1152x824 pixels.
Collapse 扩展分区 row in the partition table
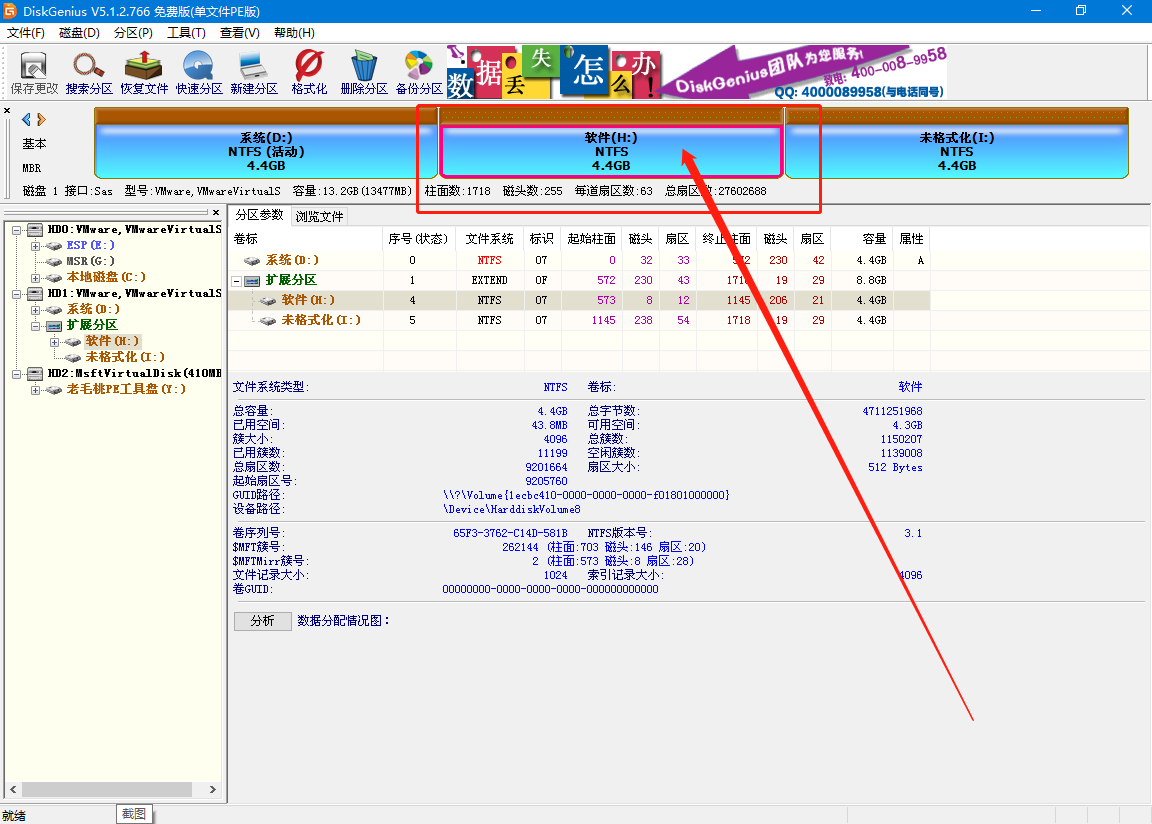pos(237,281)
